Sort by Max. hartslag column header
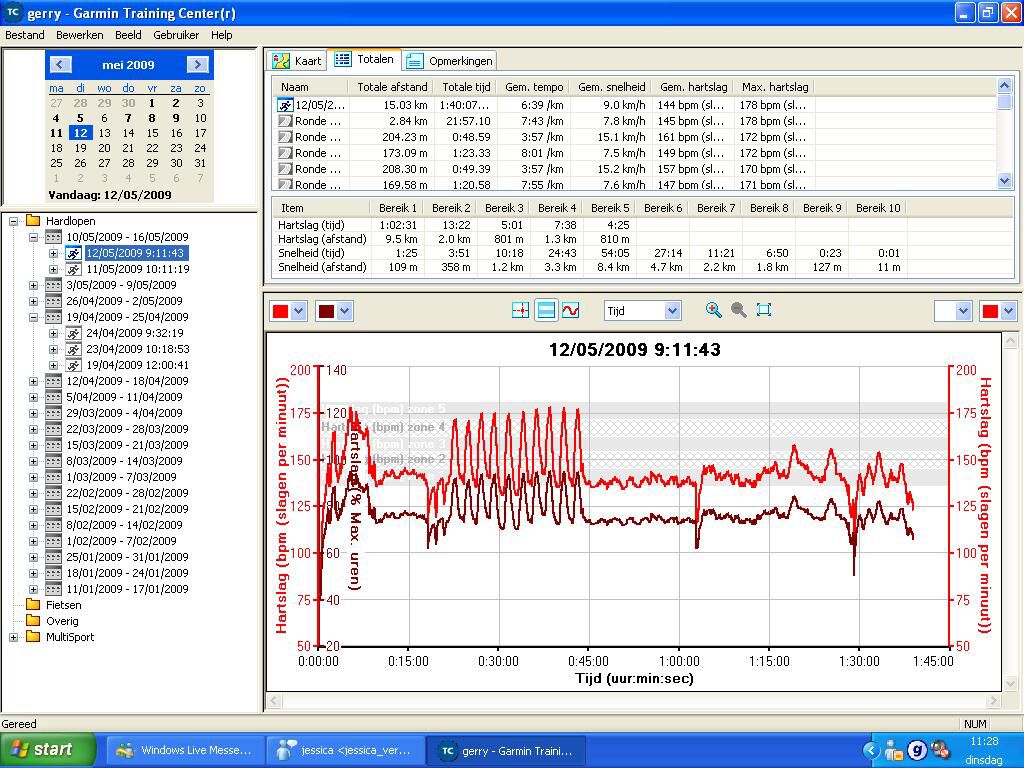This screenshot has height=768, width=1024. coord(775,87)
